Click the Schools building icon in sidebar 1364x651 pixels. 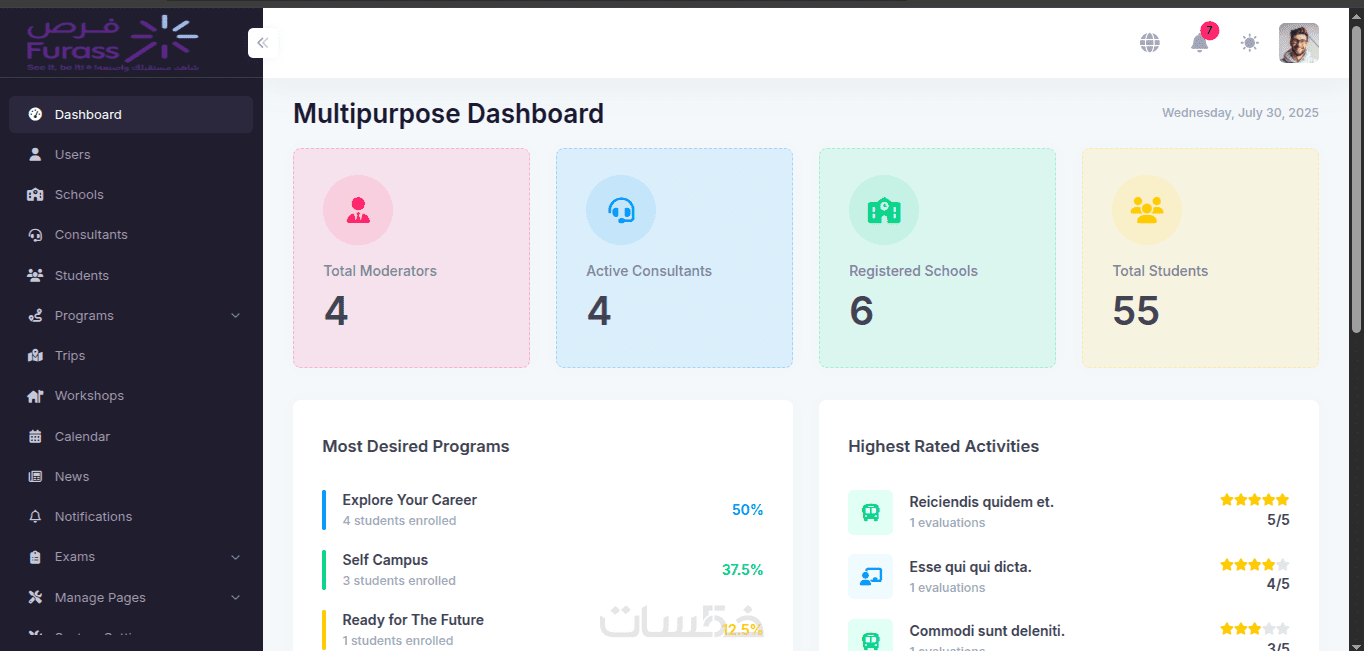(35, 194)
